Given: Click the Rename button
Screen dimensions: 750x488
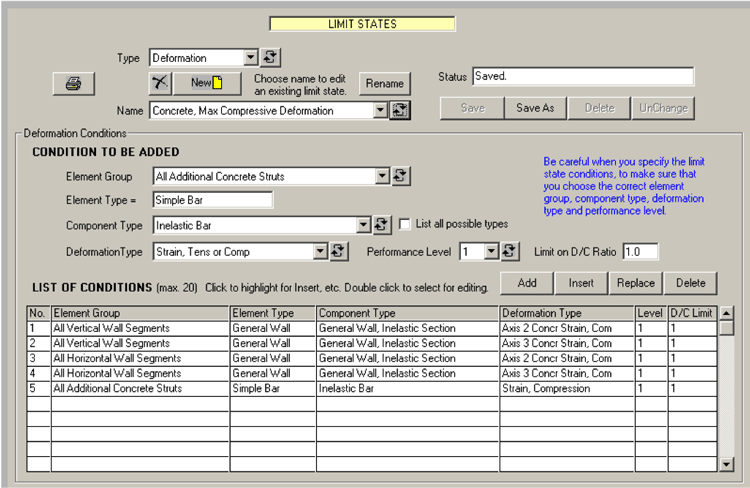Looking at the screenshot, I should click(384, 84).
